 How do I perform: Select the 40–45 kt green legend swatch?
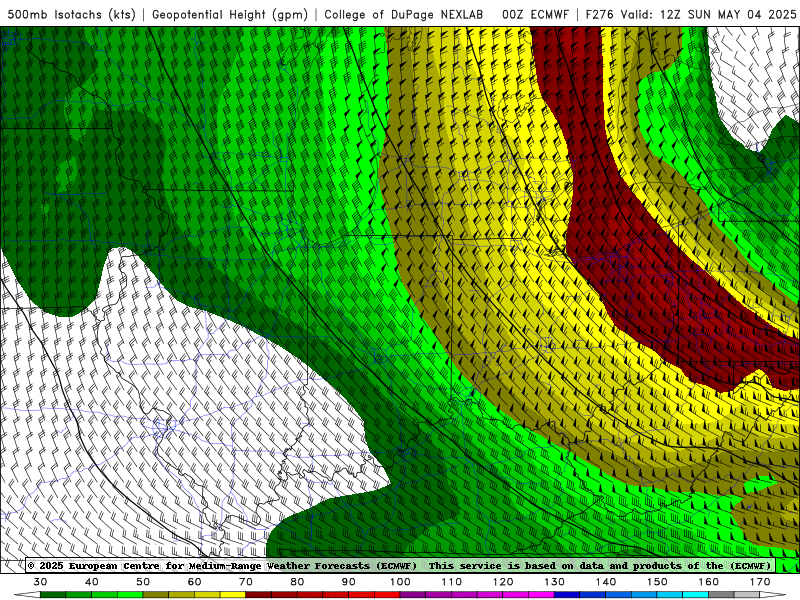[105, 595]
